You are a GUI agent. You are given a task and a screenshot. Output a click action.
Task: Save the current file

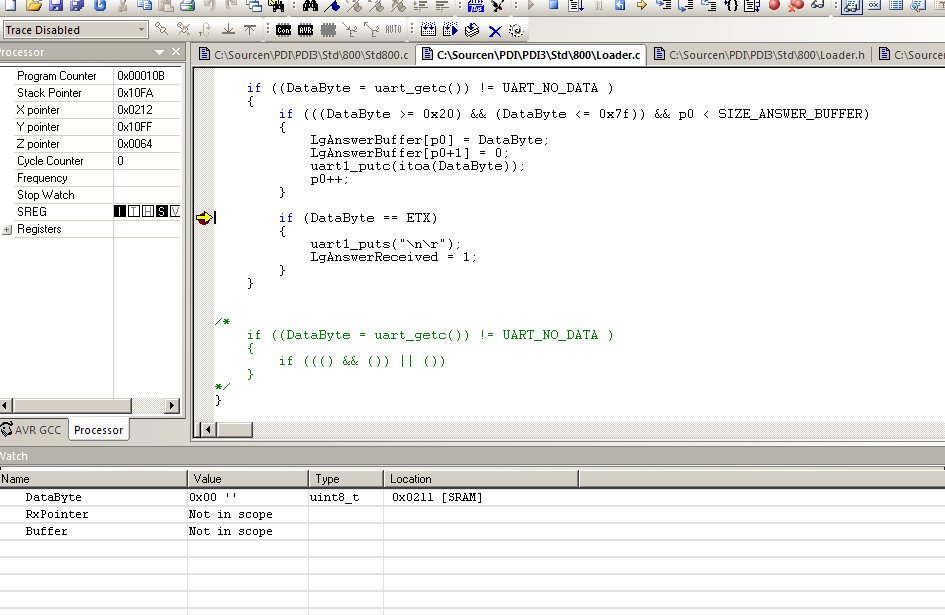tap(55, 5)
